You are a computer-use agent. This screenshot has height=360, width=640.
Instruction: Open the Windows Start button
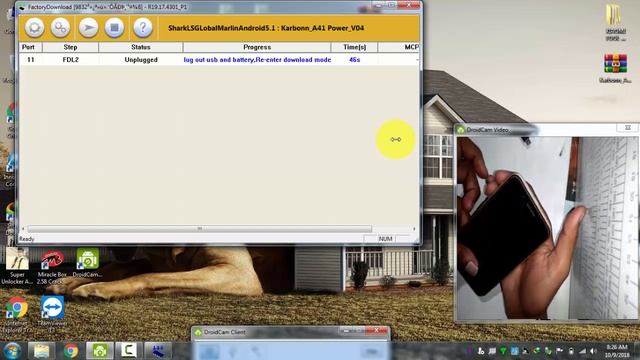12,351
